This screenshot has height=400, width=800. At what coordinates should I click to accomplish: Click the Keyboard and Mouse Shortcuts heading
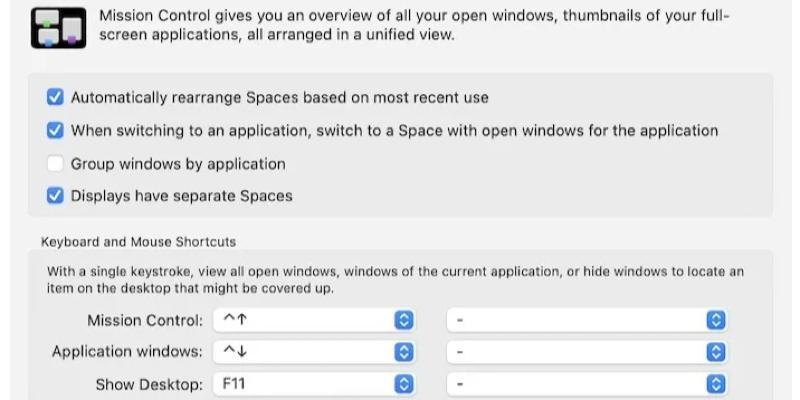pyautogui.click(x=138, y=241)
